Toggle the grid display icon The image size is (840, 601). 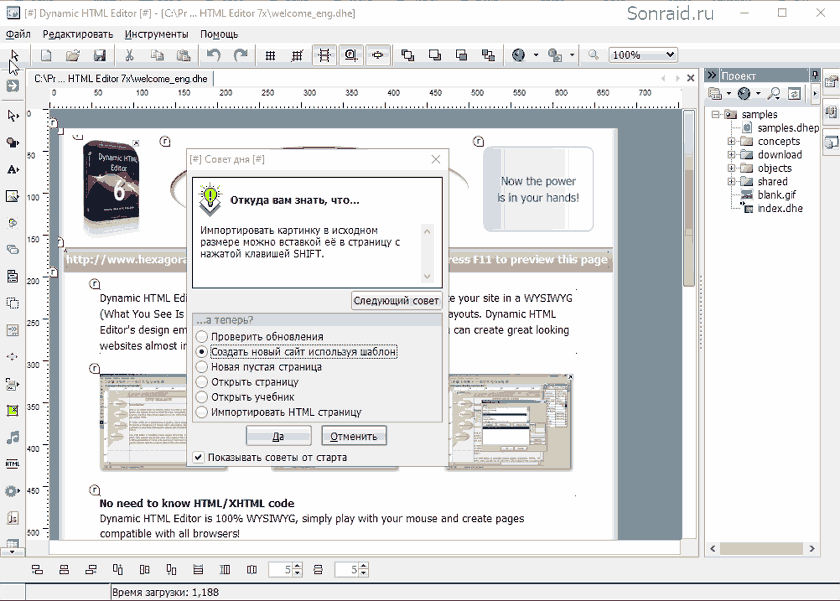[x=271, y=55]
